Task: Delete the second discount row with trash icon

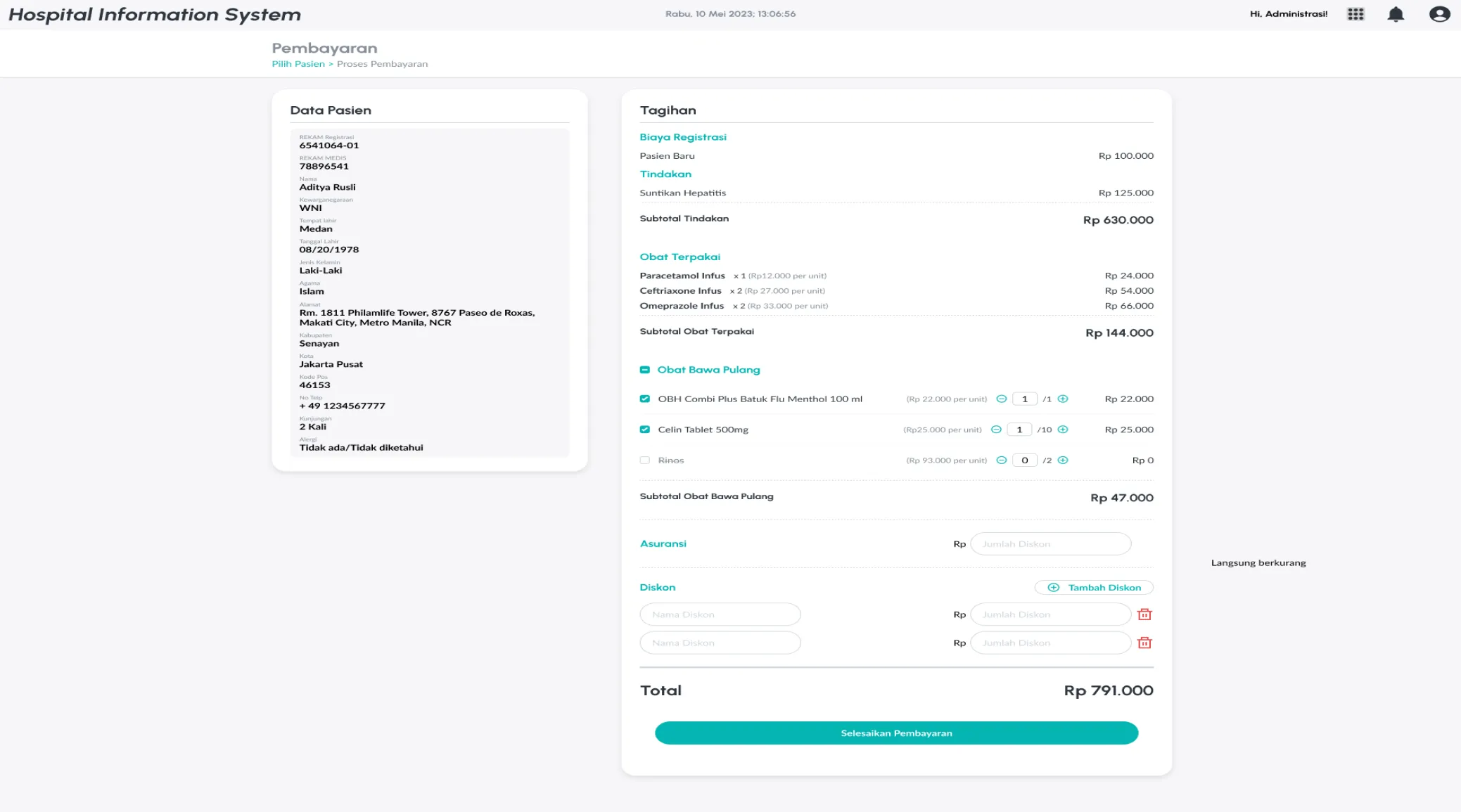Action: point(1144,643)
